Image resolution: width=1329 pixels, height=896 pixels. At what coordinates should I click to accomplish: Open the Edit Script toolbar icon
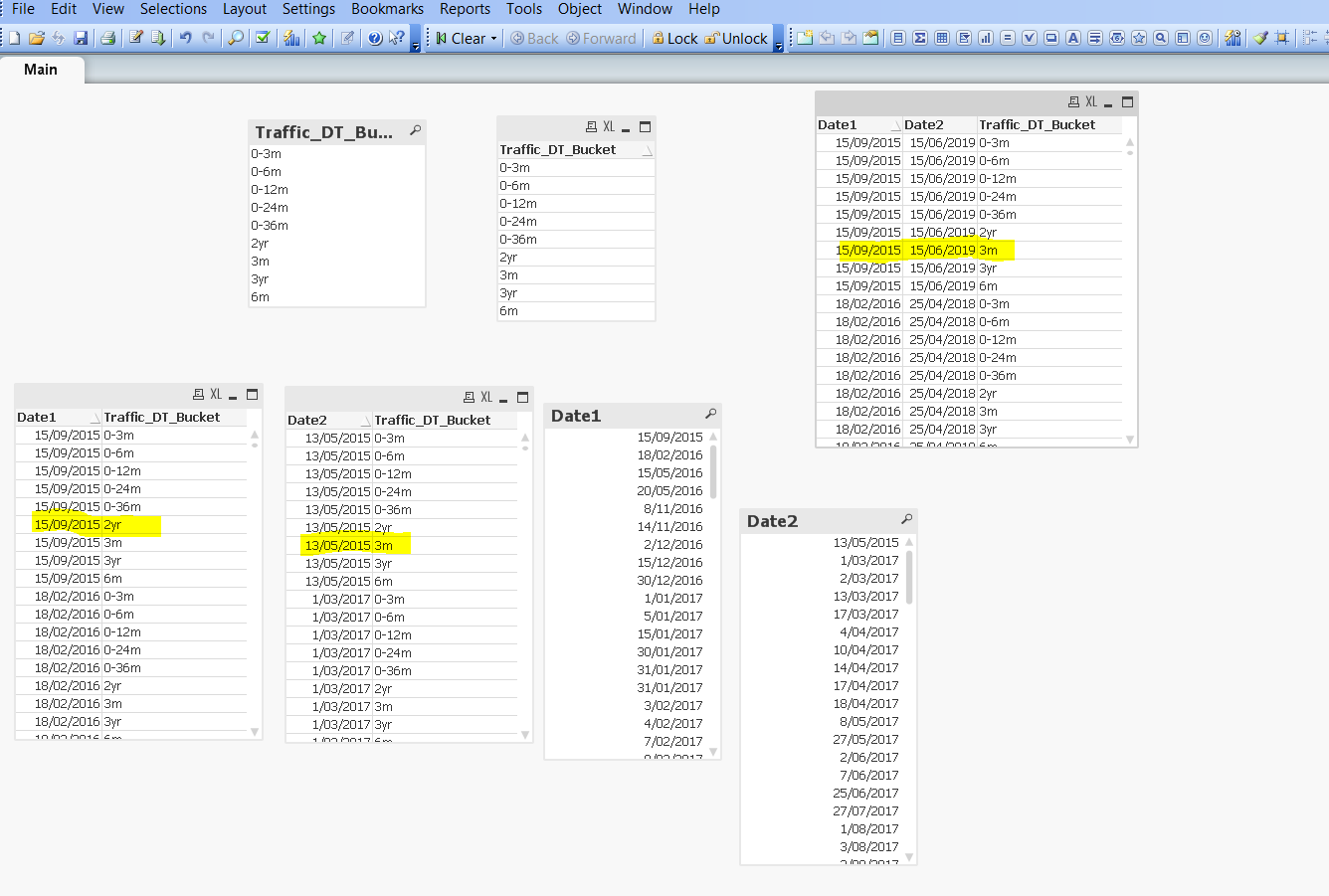[135, 38]
